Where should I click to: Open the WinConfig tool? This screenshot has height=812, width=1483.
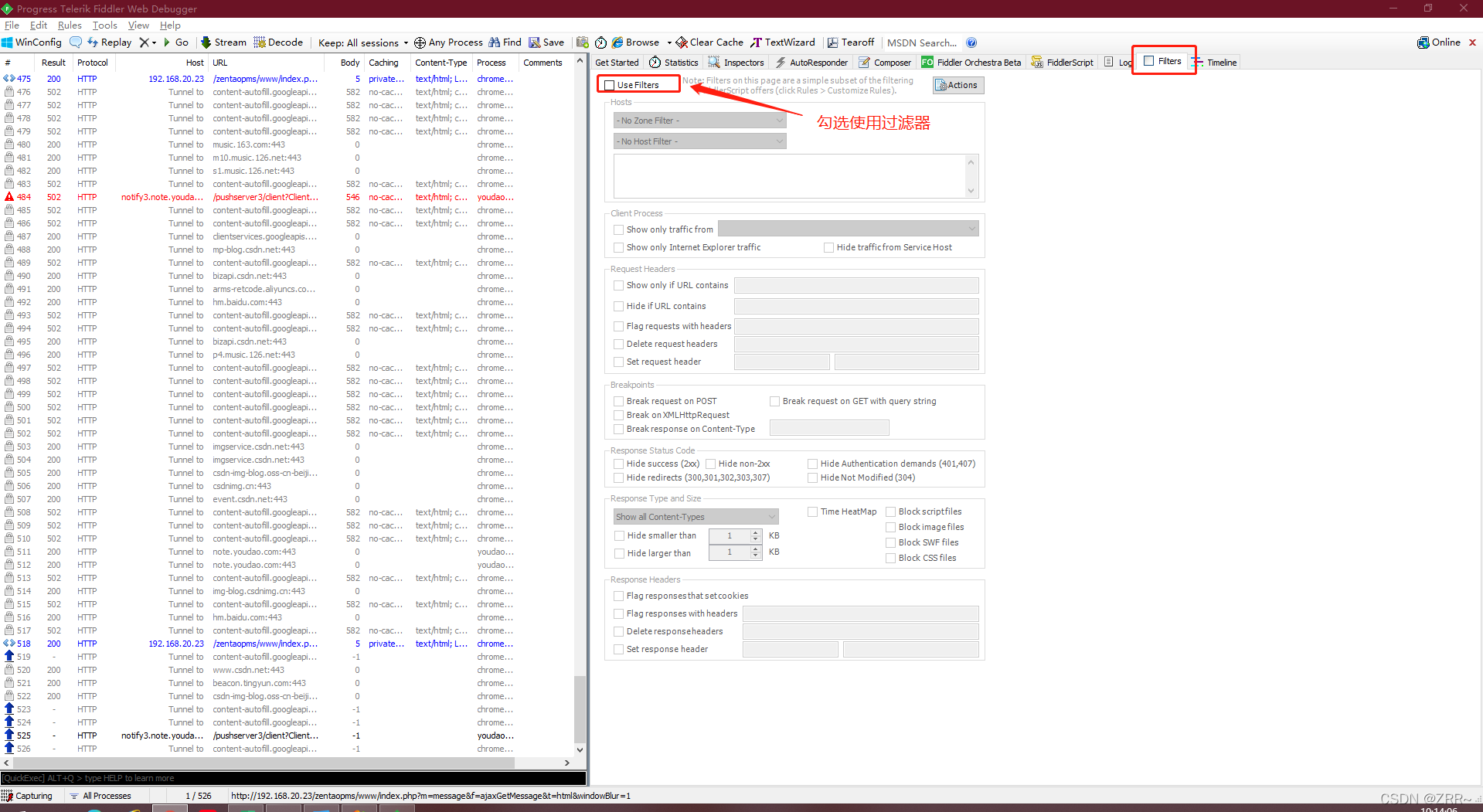32,42
